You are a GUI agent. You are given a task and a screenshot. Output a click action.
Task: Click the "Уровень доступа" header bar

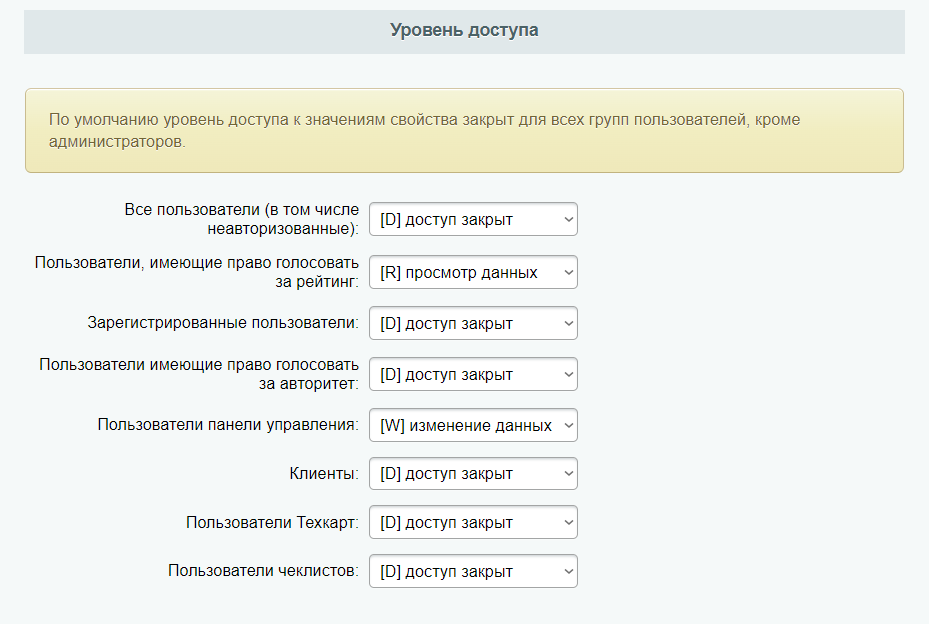tap(464, 30)
